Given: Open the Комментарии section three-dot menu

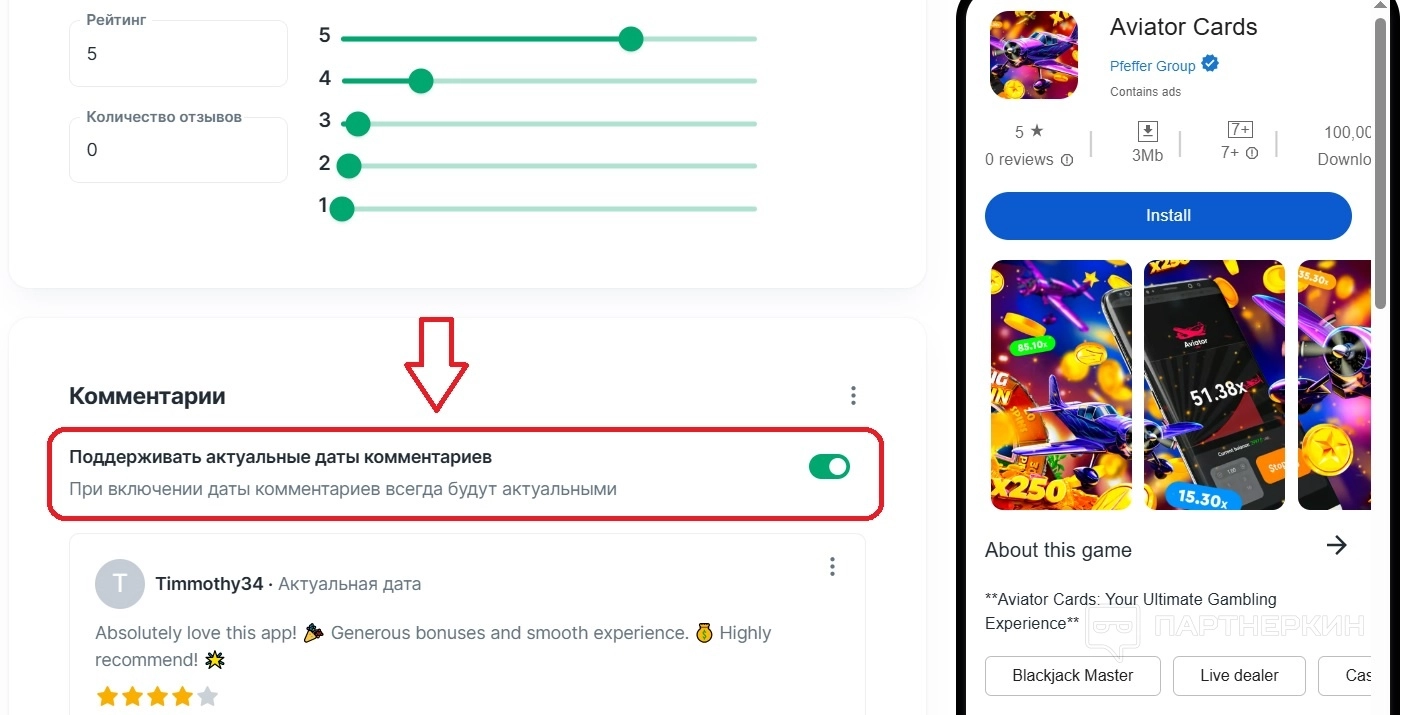Looking at the screenshot, I should (x=853, y=396).
